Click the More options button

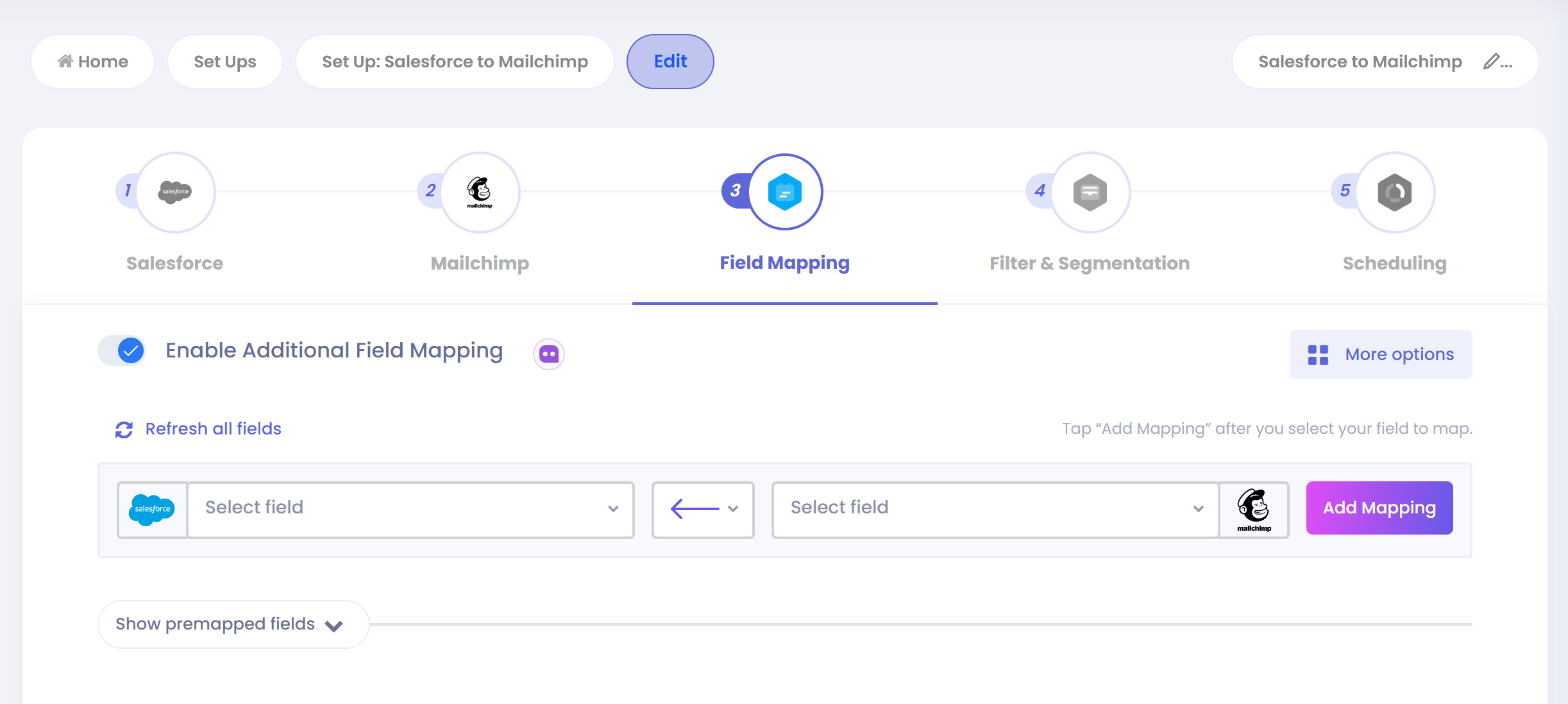[x=1381, y=354]
